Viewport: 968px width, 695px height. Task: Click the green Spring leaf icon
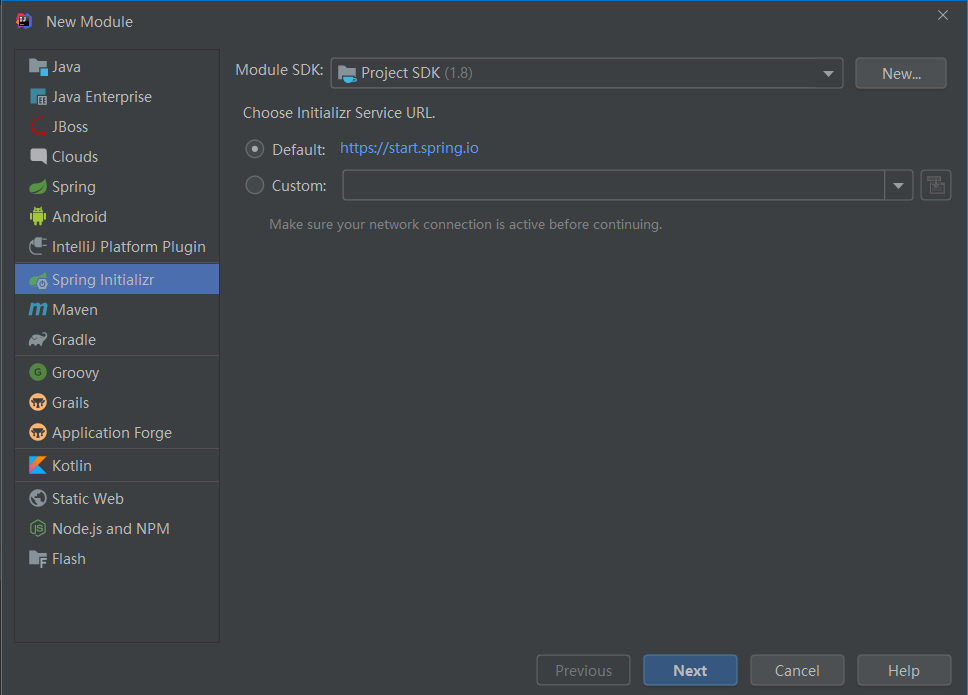(38, 186)
